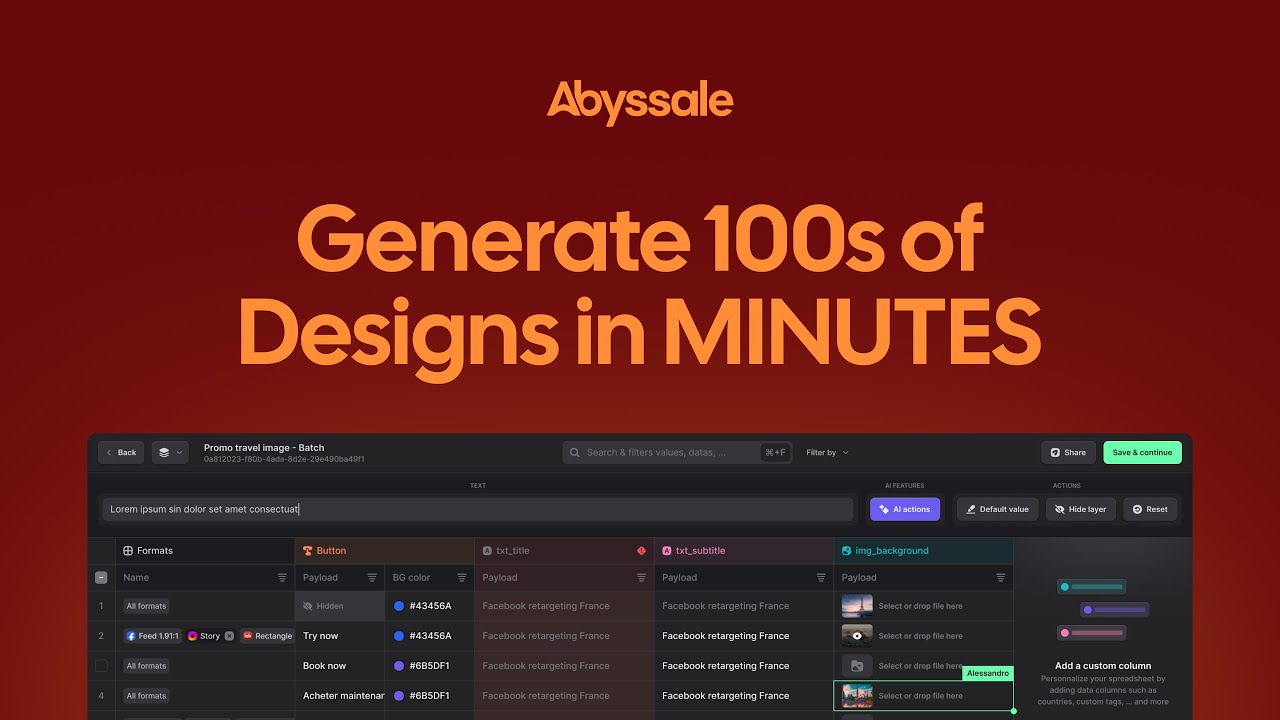Open color swatch #43456A in row 1

pyautogui.click(x=399, y=606)
